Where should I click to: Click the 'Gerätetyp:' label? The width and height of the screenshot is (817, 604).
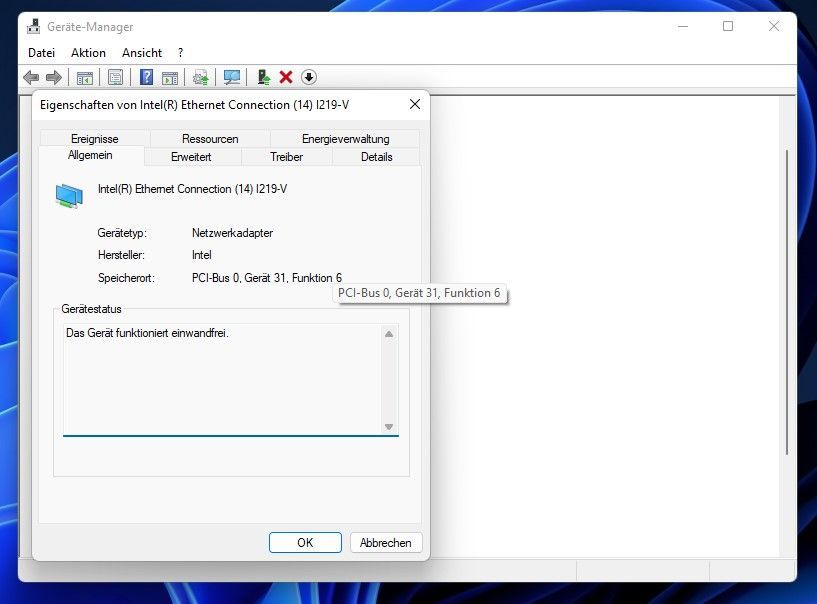coord(122,233)
